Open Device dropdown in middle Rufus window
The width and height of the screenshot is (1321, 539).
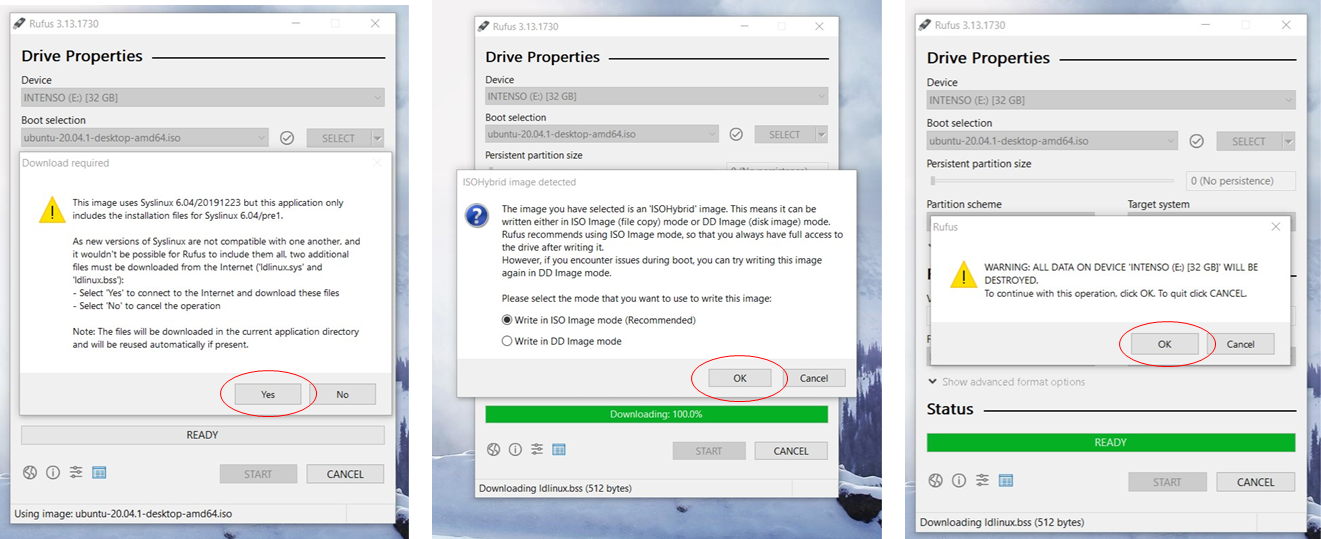click(x=656, y=96)
